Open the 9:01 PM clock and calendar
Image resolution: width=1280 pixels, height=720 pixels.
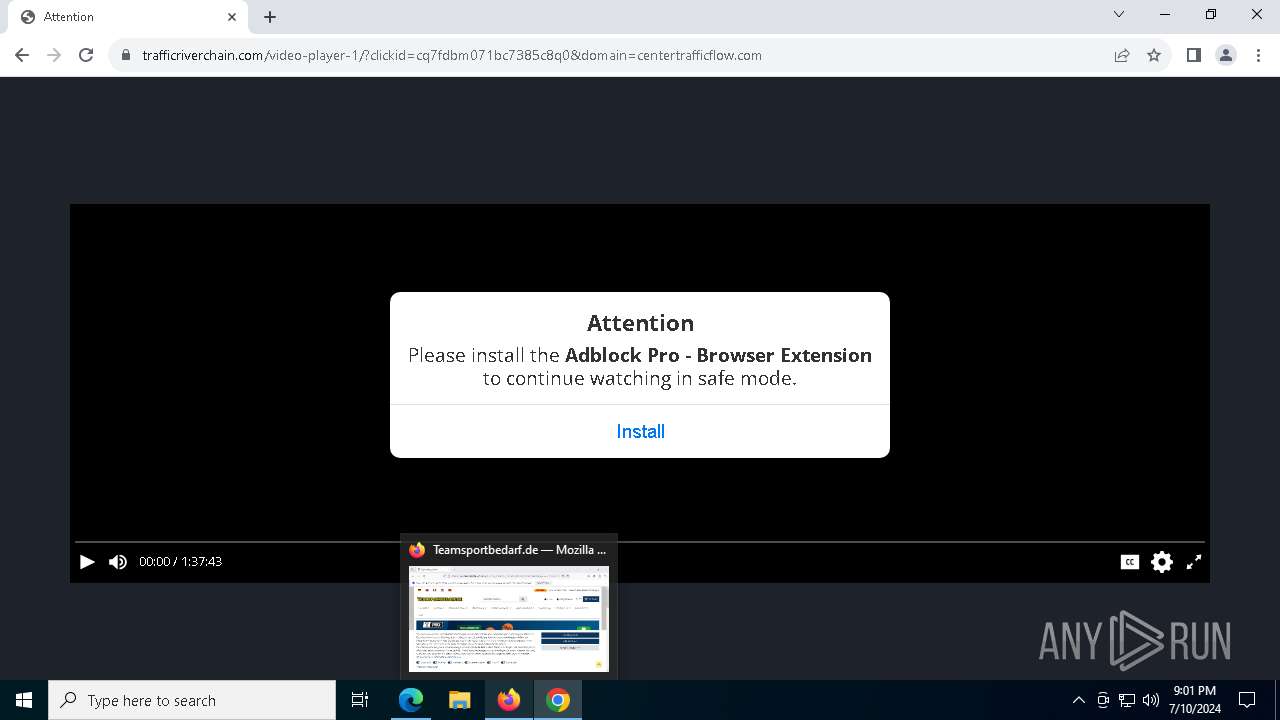1194,700
